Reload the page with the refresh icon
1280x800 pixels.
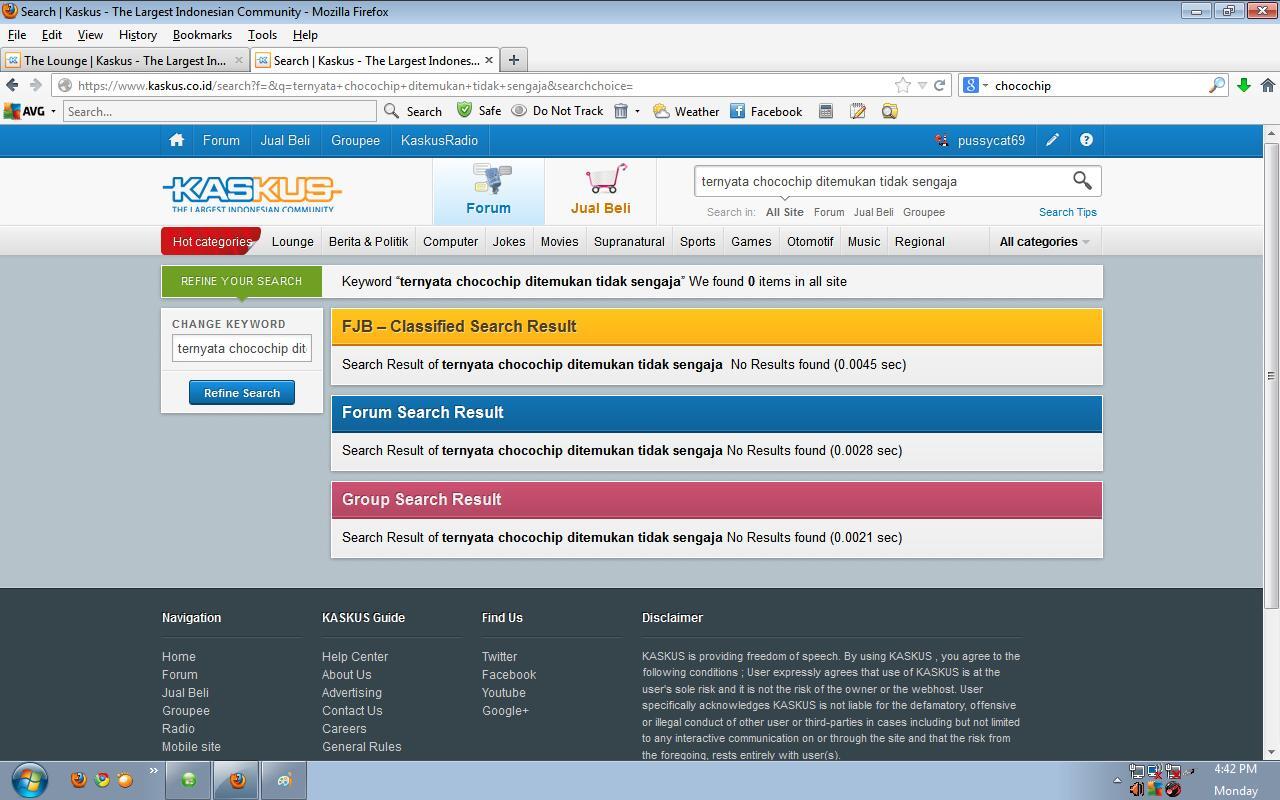pyautogui.click(x=939, y=85)
